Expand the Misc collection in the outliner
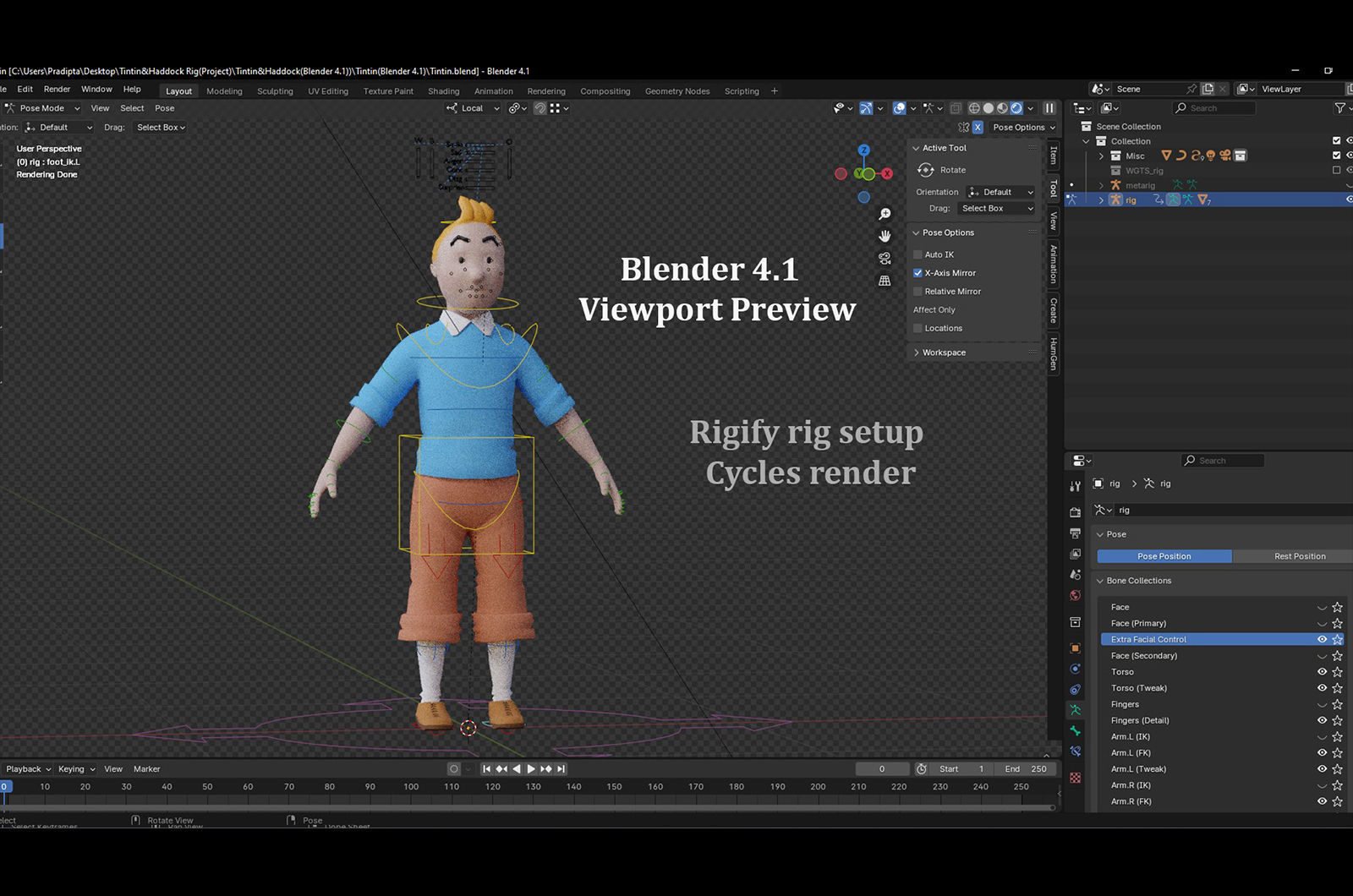This screenshot has width=1353, height=896. click(x=1101, y=156)
